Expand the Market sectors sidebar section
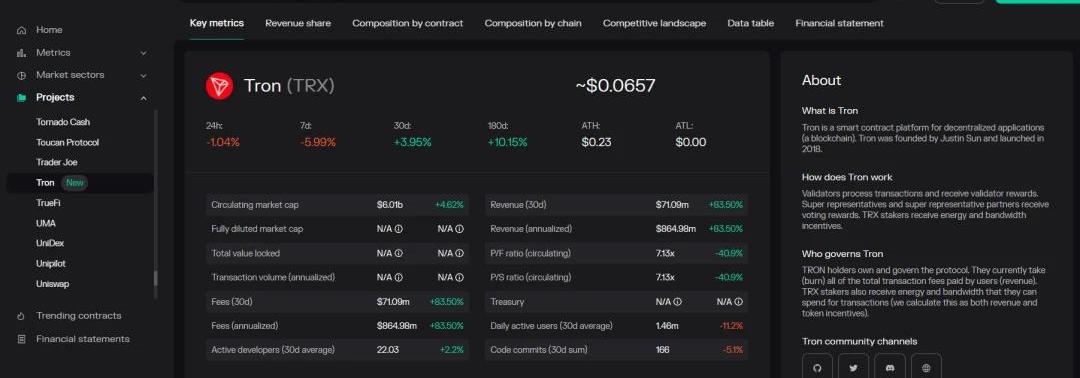This screenshot has height=378, width=1080. (143, 75)
